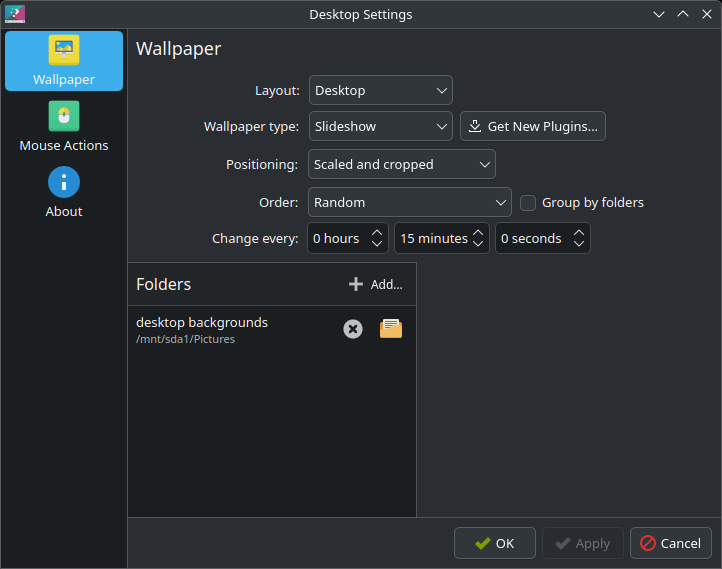Screen dimensions: 722x569
Task: Open the Wallpaper type dropdown
Action: 381,126
